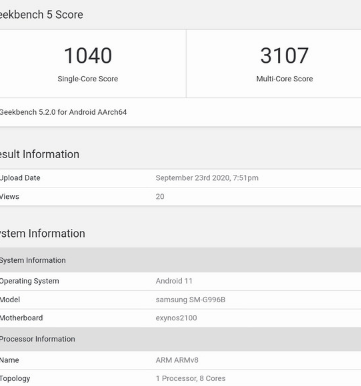Click the Views label
The height and width of the screenshot is (386, 361).
pyautogui.click(x=10, y=197)
